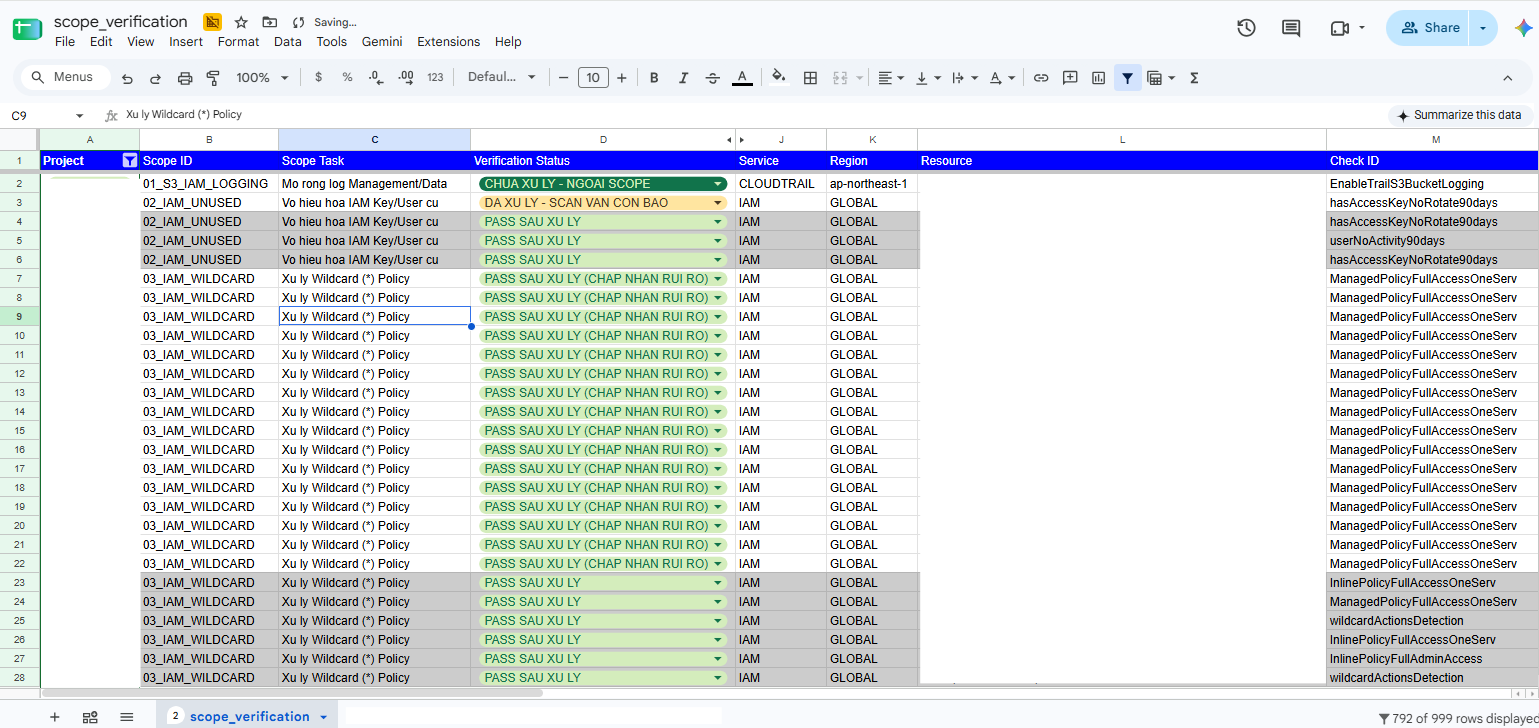Open the Data menu

288,42
